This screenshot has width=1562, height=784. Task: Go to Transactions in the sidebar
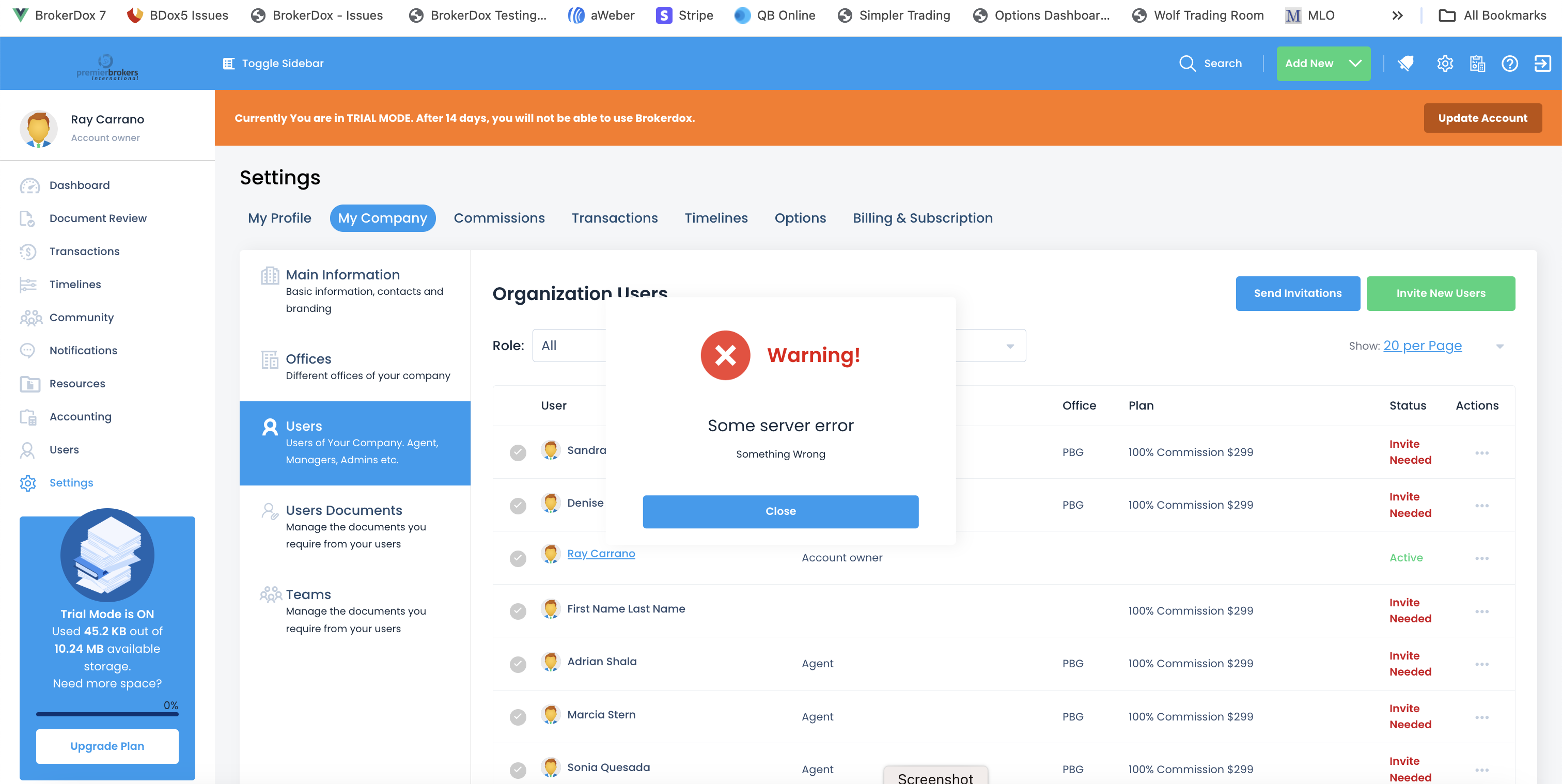pyautogui.click(x=84, y=252)
